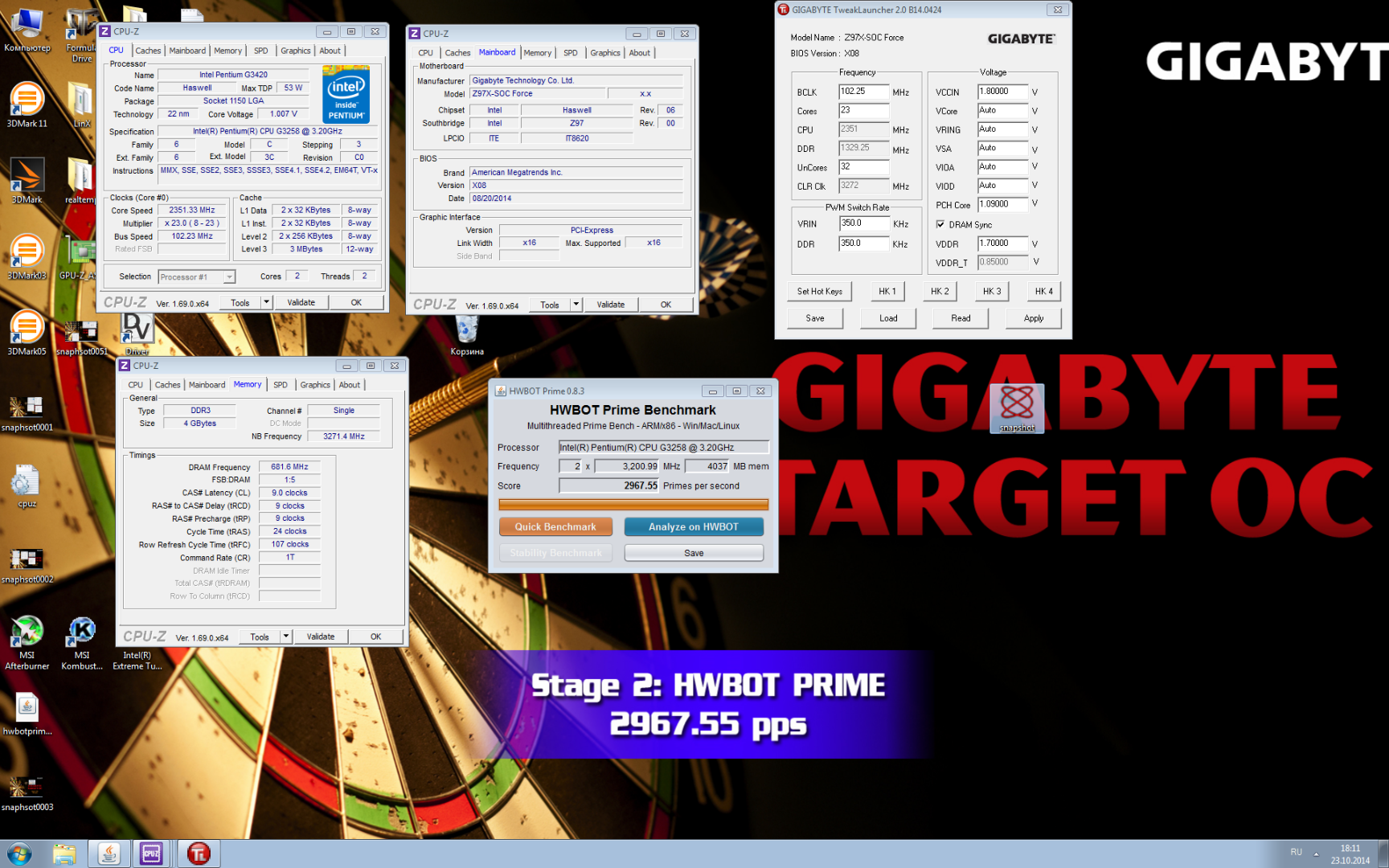Click the Read button in TweakLauncher
Viewport: 1389px width, 868px height.
click(961, 318)
